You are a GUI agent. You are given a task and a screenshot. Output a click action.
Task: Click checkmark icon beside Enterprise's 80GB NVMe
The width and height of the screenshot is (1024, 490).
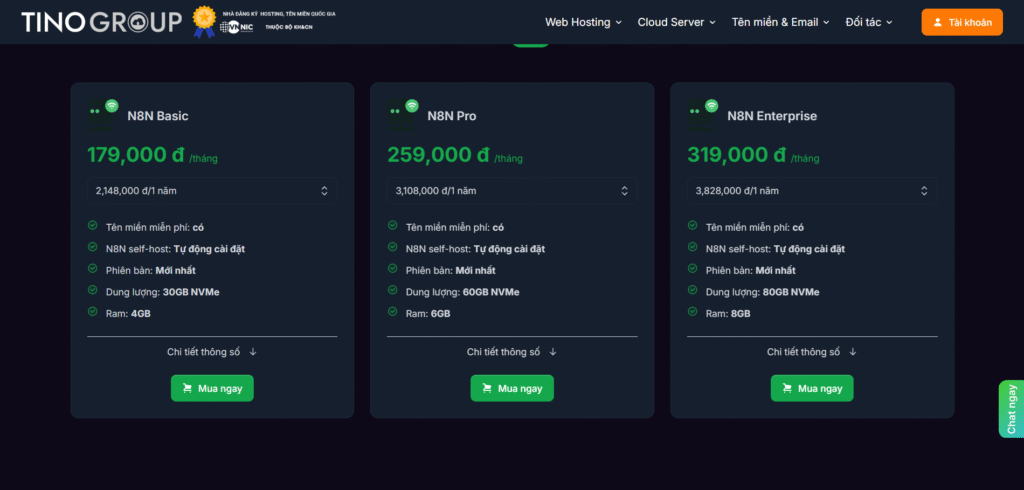693,291
